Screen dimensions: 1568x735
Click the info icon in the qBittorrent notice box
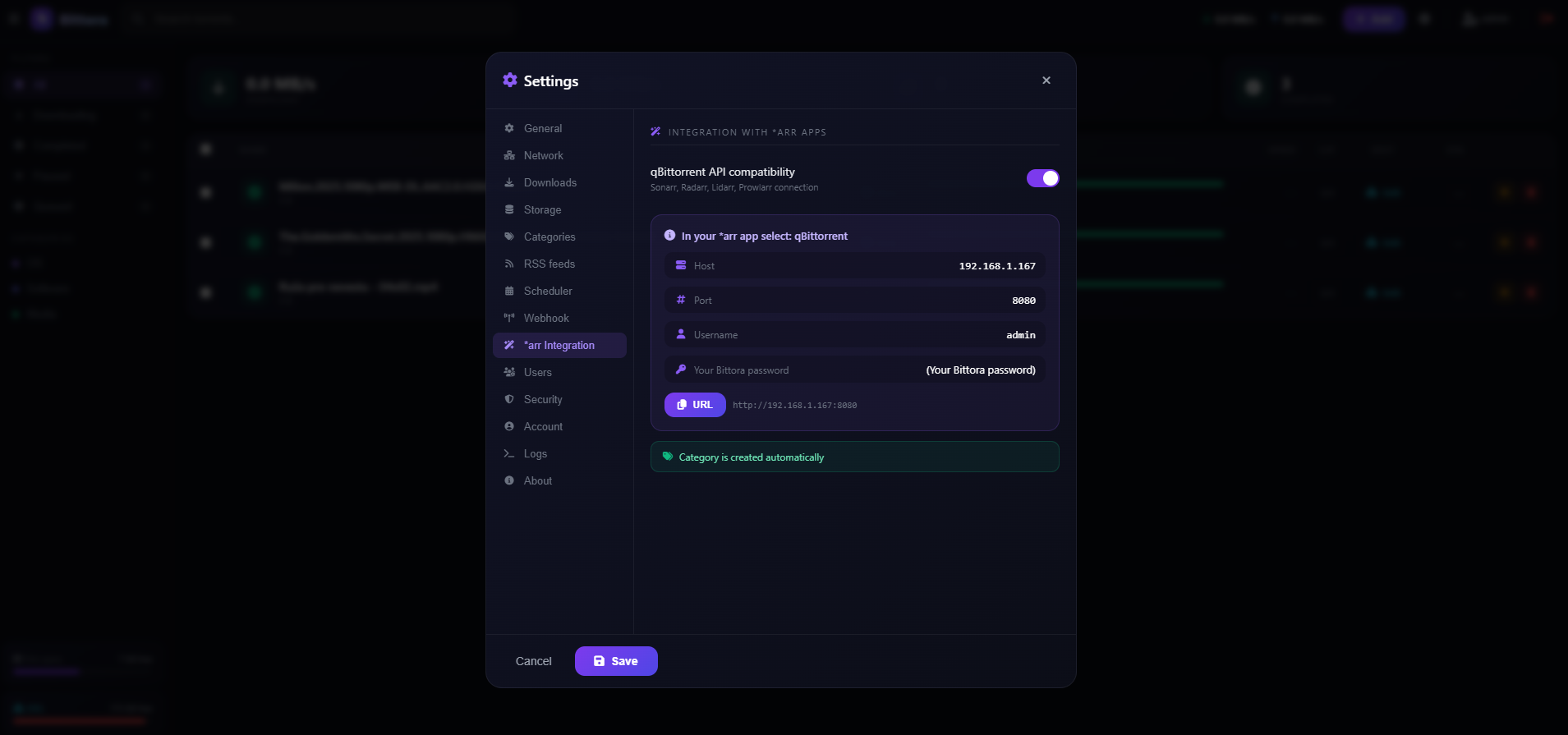(x=669, y=236)
